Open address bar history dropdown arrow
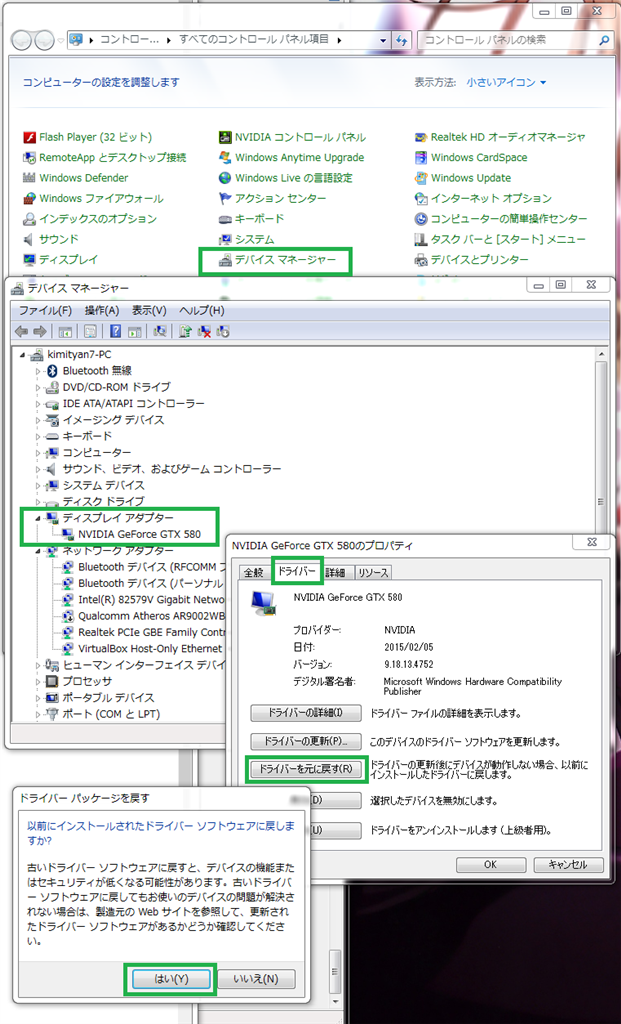Screen dimensions: 621x1024 (x=384, y=40)
